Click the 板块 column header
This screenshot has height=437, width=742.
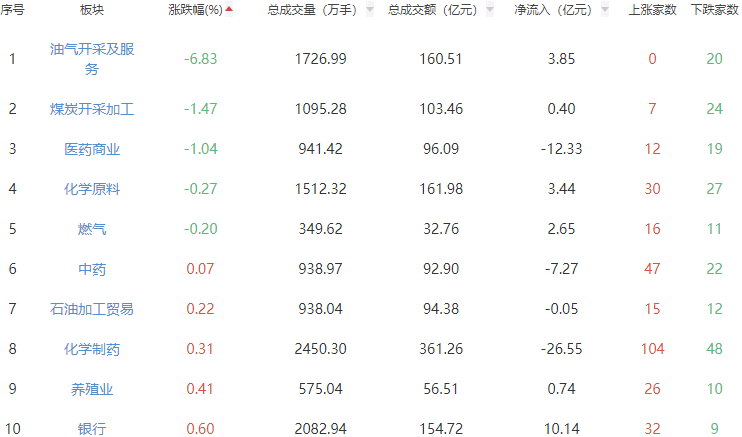tap(92, 9)
